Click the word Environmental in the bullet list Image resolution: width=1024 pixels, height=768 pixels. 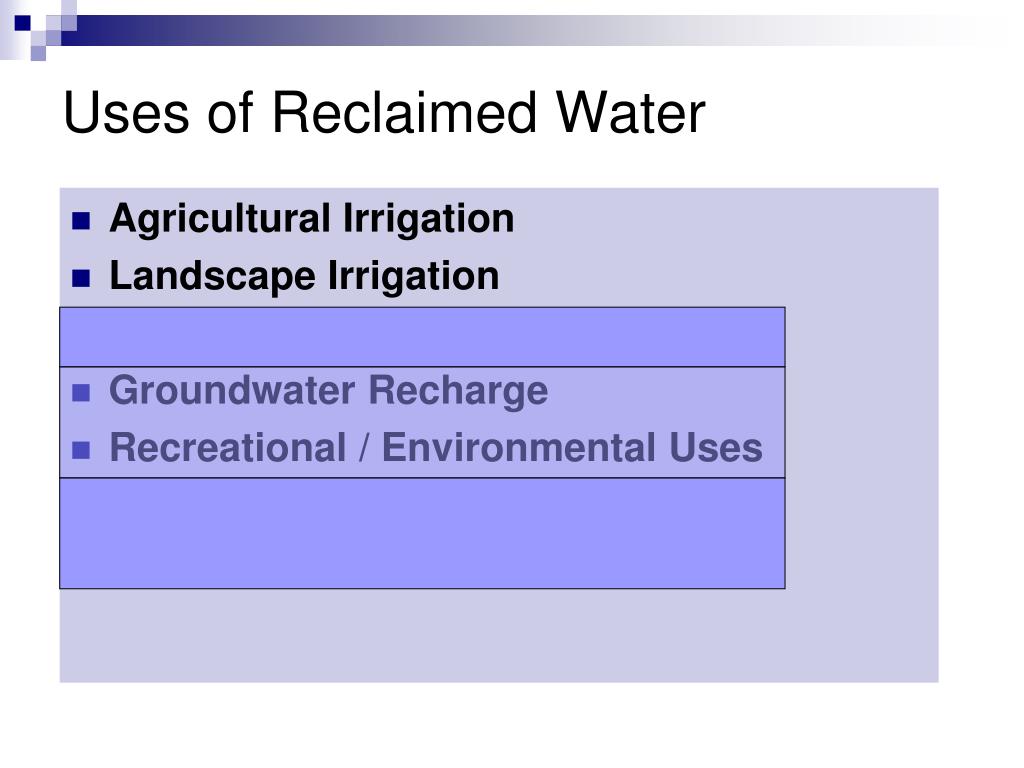pyautogui.click(x=518, y=447)
